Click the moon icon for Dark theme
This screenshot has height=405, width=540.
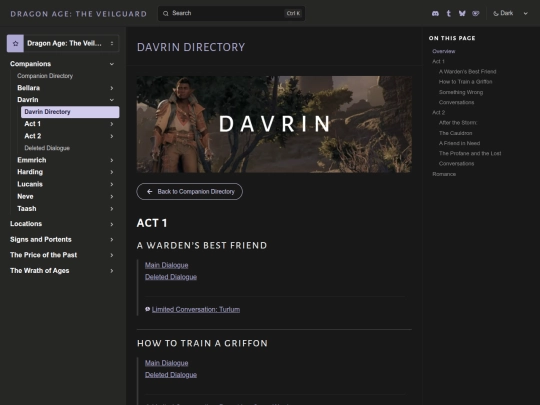pos(496,13)
